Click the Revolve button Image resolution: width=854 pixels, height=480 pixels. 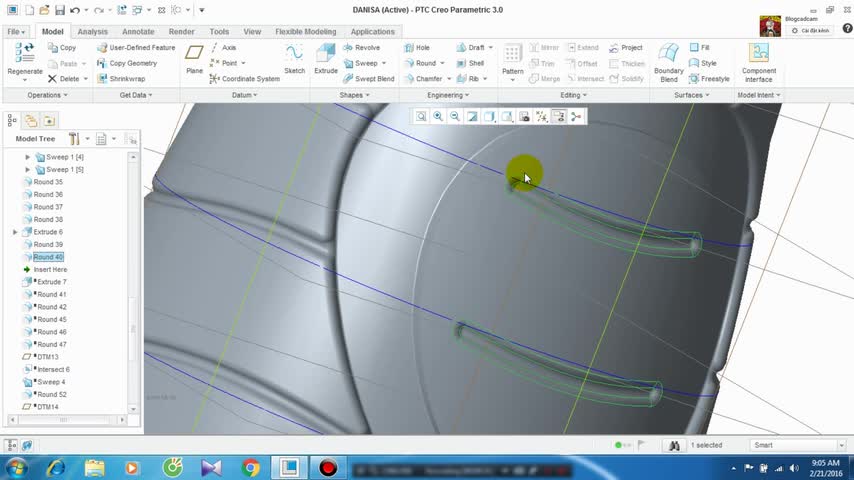pos(361,48)
